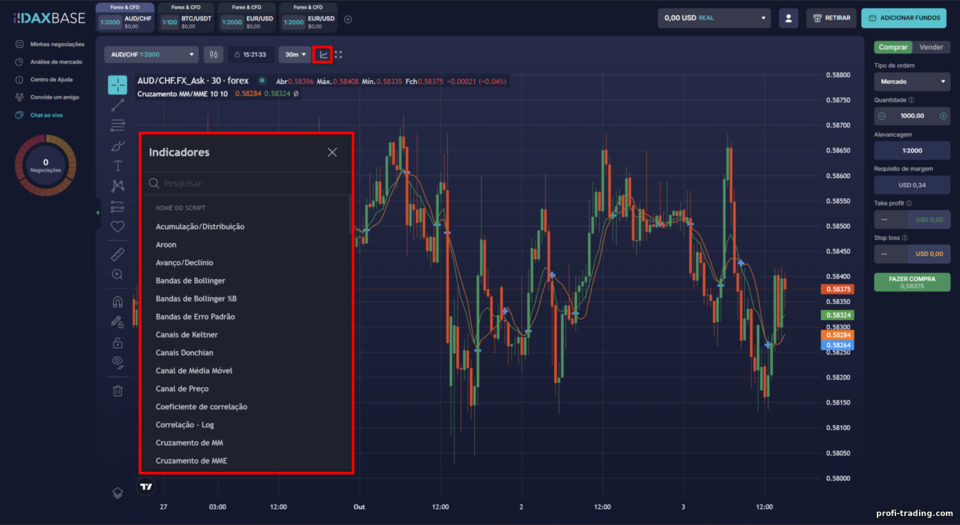Image resolution: width=960 pixels, height=525 pixels.
Task: Close the Indicadores panel
Action: 332,152
